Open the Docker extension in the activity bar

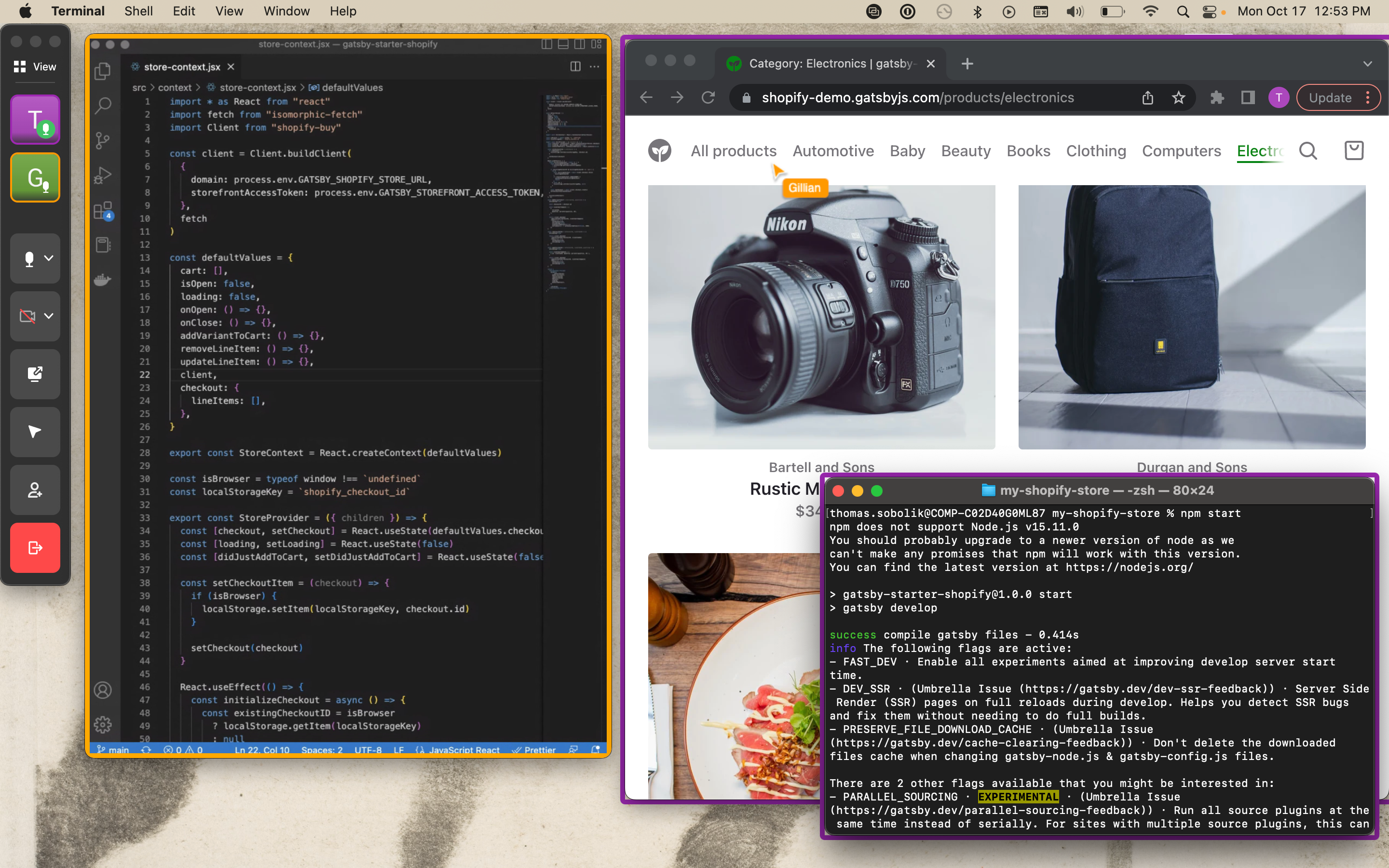point(103,280)
